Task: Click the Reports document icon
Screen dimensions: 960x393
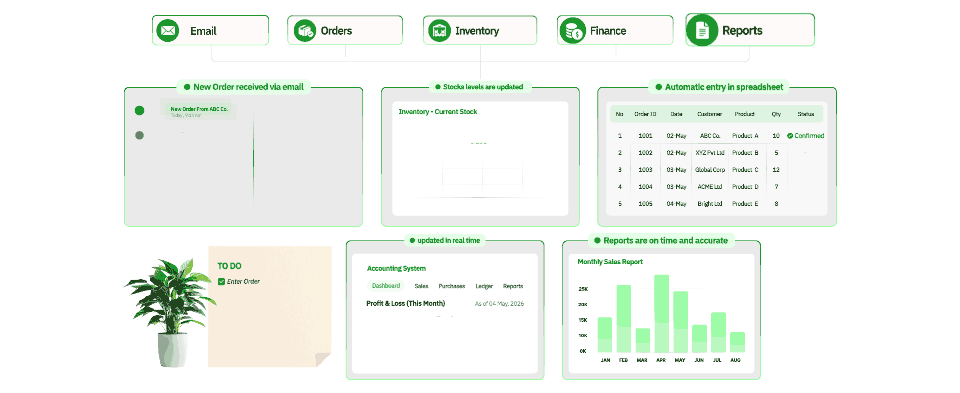Action: (702, 30)
